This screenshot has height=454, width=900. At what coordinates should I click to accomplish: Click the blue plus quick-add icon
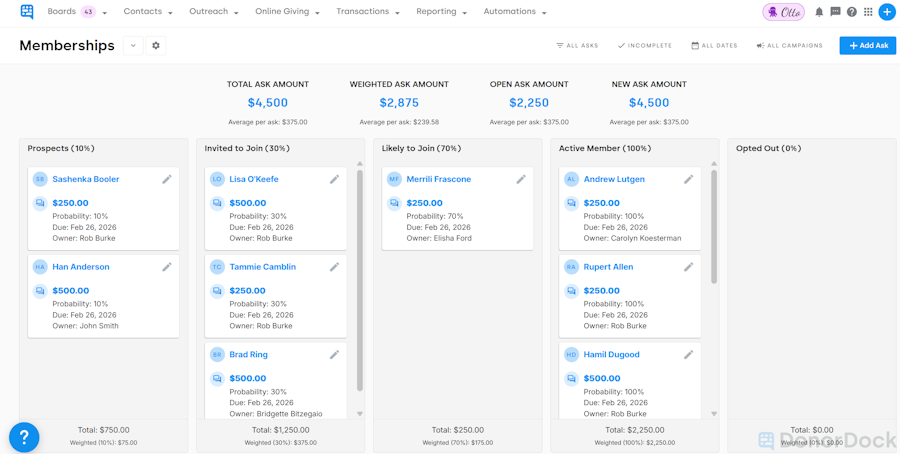click(886, 12)
